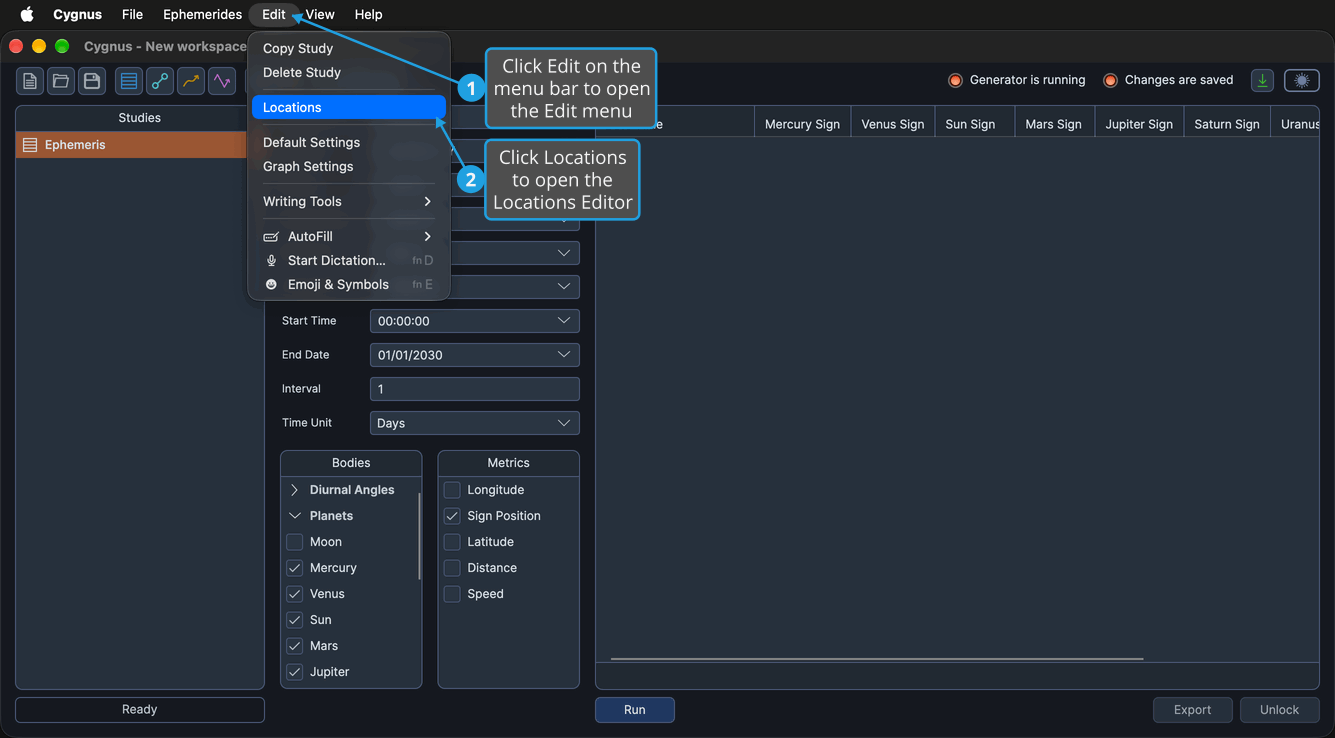Open the Start Time dropdown
This screenshot has height=738, width=1335.
[475, 321]
